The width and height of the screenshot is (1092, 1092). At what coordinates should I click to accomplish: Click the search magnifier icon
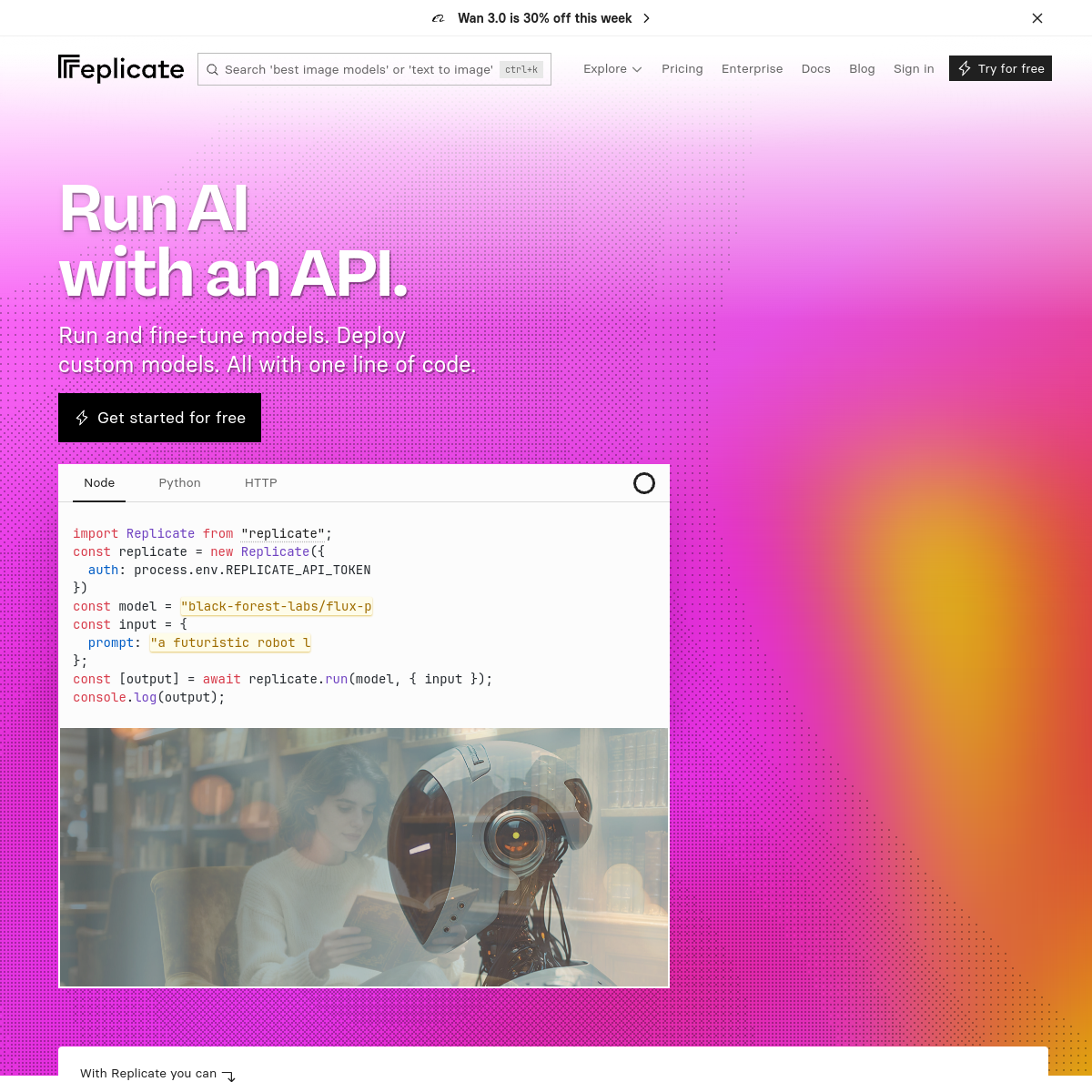[x=212, y=69]
